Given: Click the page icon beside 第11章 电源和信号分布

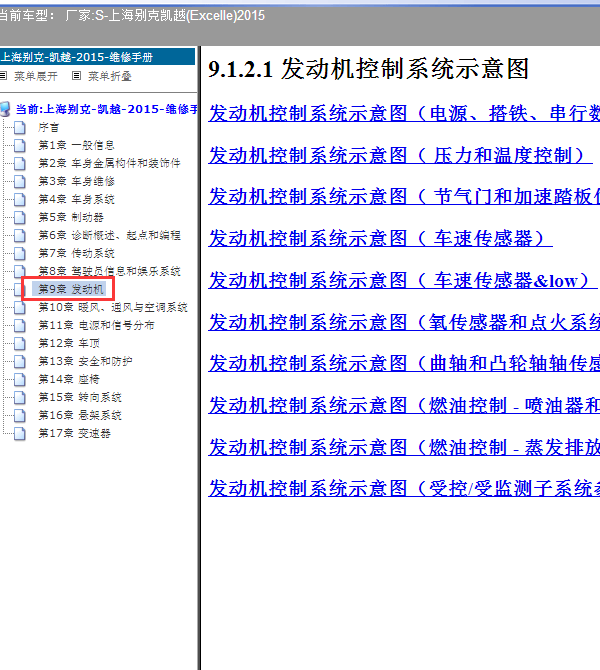Looking at the screenshot, I should click(x=19, y=325).
